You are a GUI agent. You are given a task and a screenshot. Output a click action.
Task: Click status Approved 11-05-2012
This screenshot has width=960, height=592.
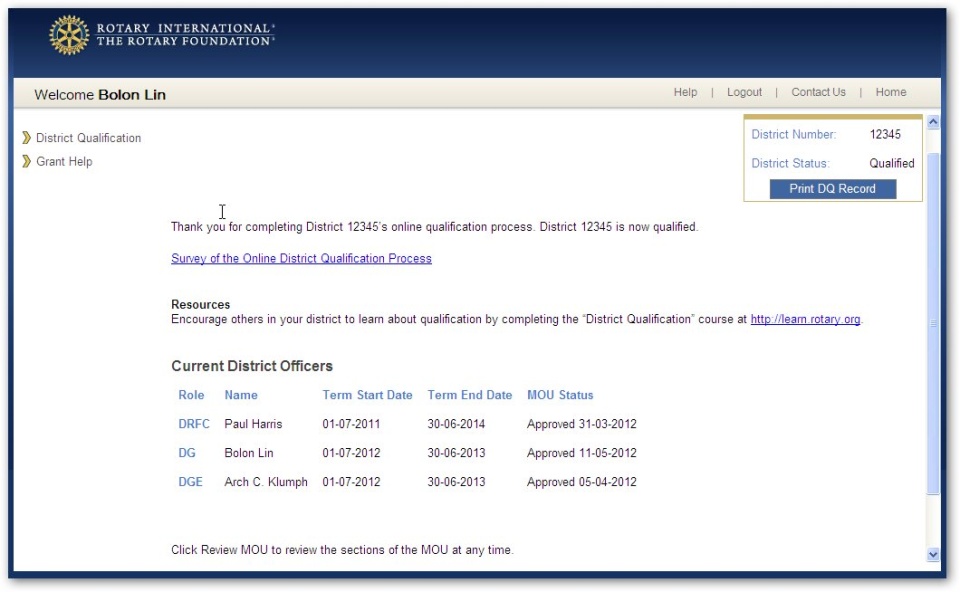point(582,453)
